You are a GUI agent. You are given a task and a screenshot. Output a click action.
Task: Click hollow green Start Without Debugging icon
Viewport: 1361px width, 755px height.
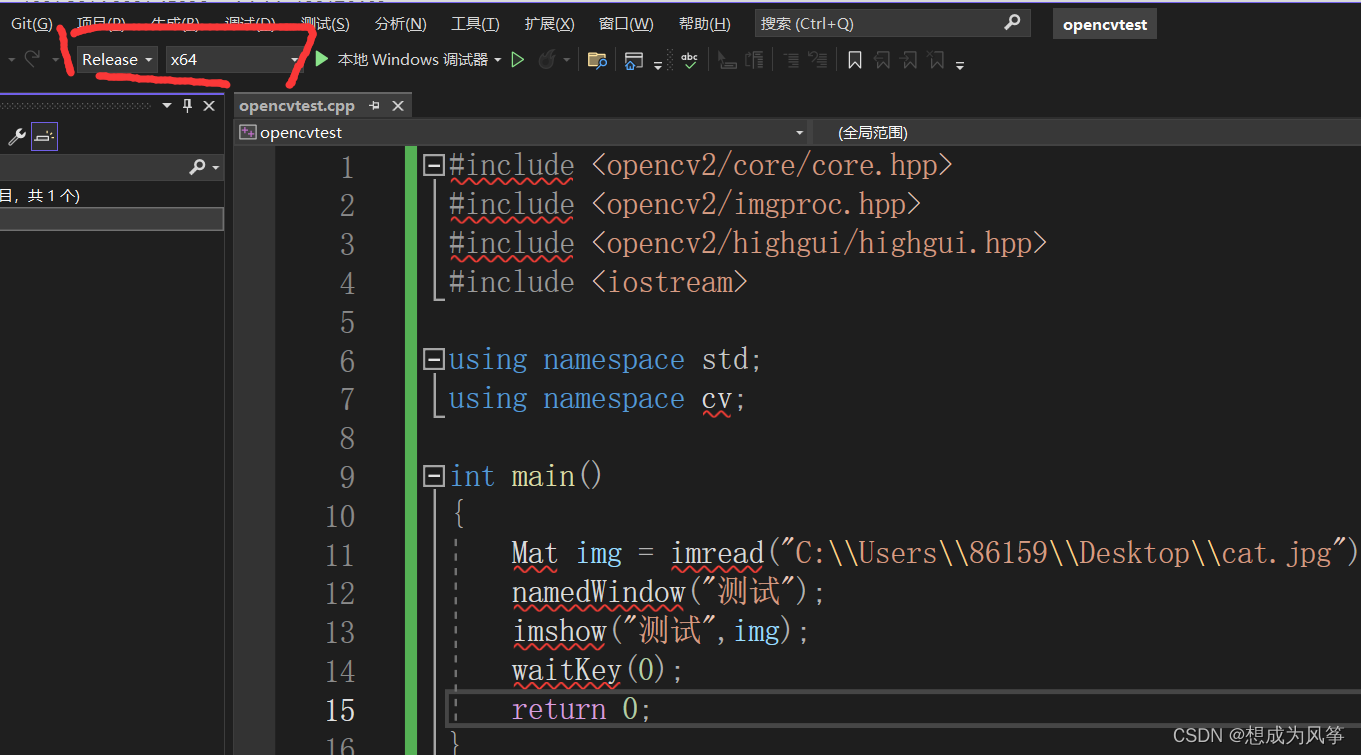click(517, 60)
